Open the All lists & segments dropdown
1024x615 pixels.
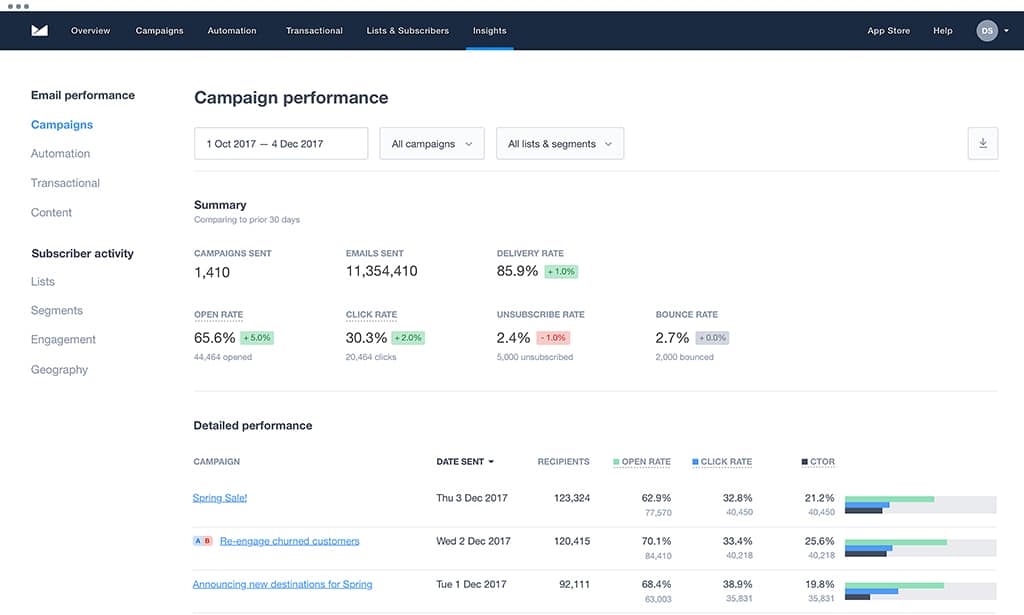[x=559, y=143]
